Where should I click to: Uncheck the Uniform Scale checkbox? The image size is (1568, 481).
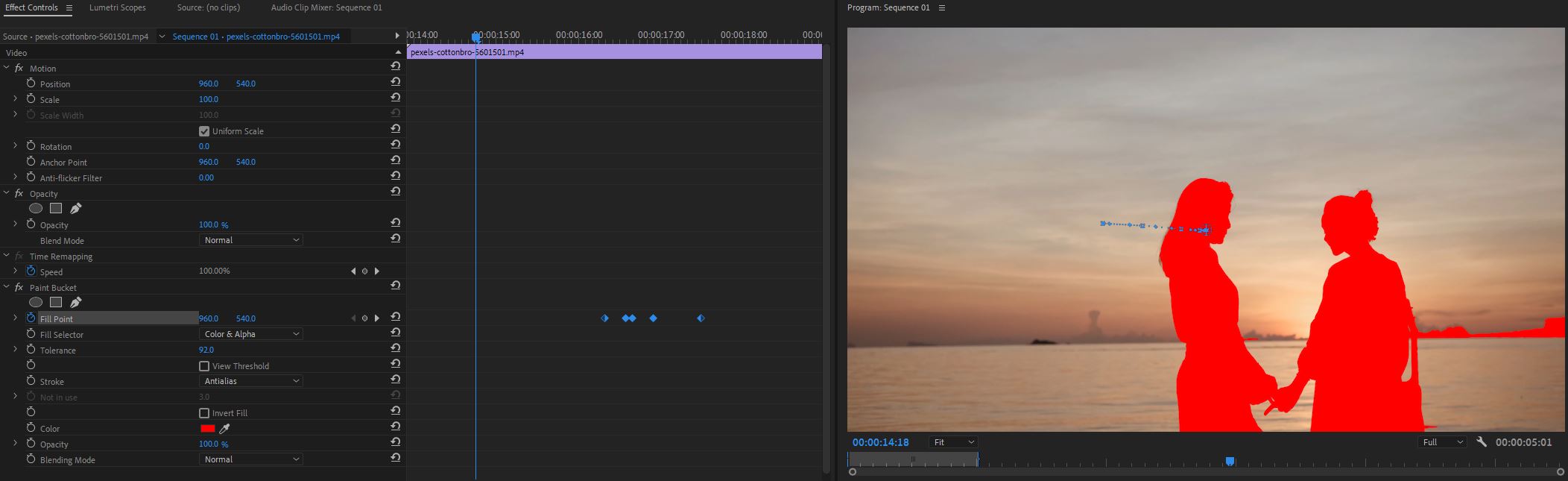(x=204, y=131)
